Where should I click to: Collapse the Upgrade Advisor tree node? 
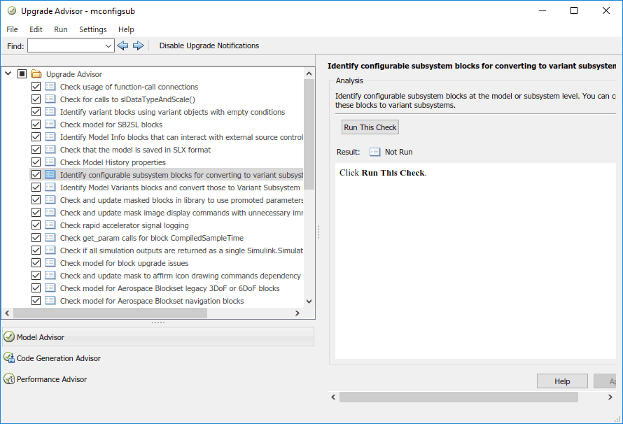[x=8, y=74]
